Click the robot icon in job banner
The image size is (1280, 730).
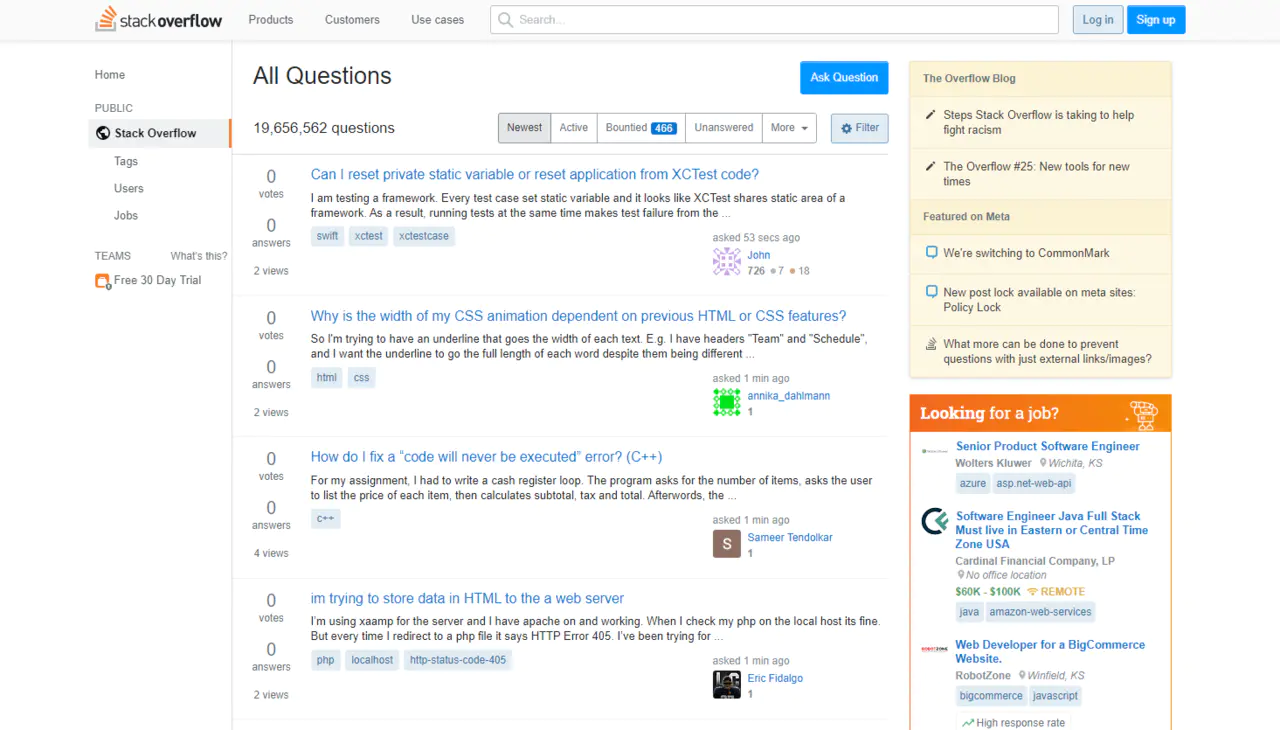point(1142,414)
